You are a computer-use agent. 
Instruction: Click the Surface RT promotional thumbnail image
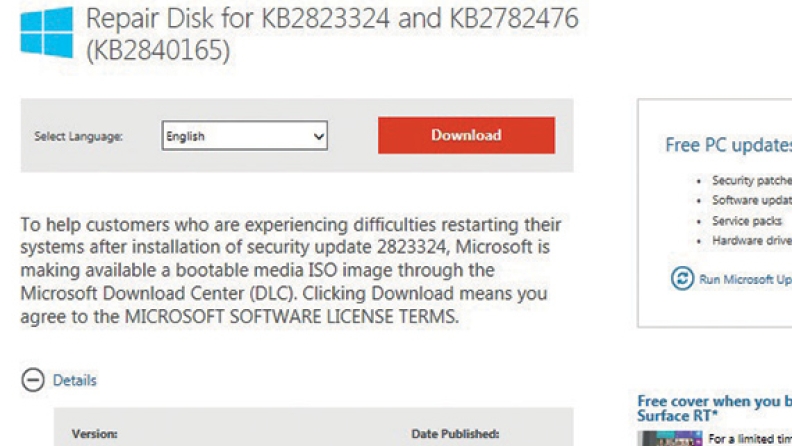point(670,438)
